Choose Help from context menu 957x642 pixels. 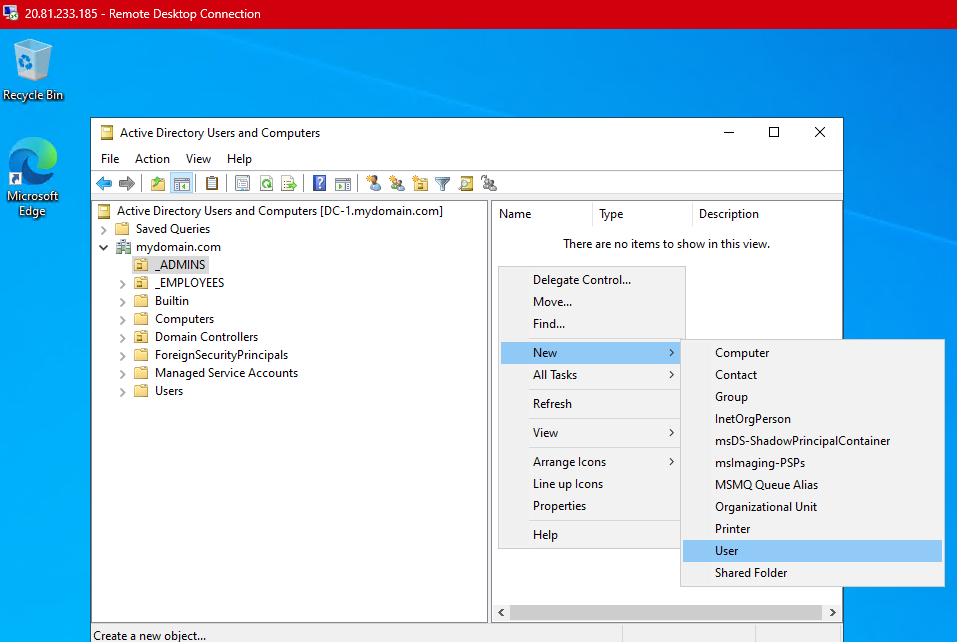(590, 535)
